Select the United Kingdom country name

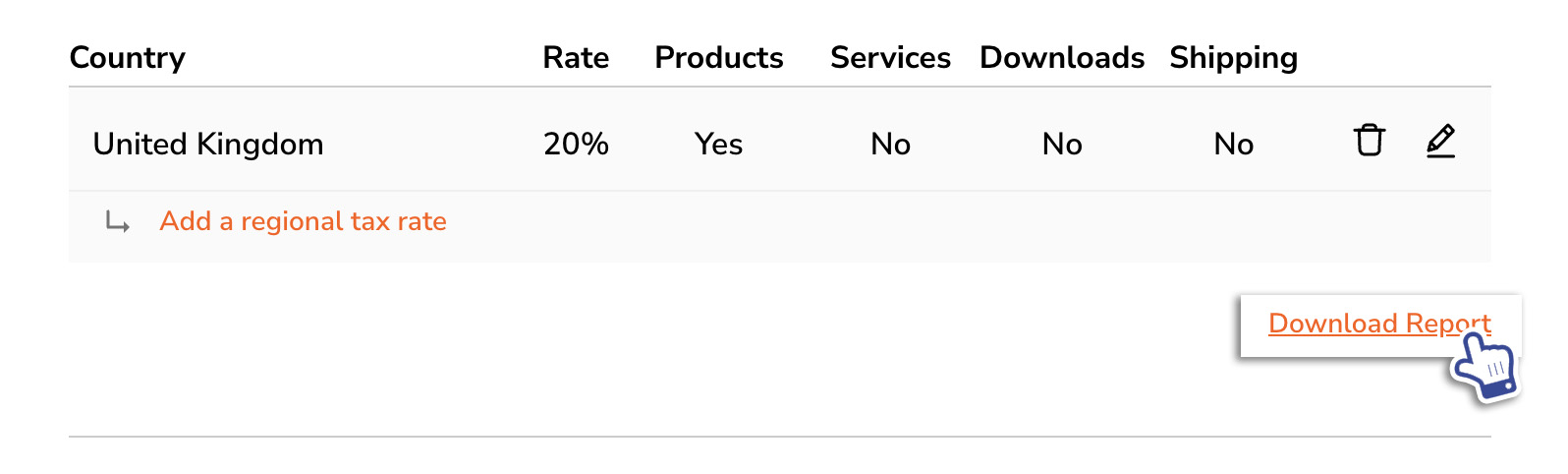tap(208, 145)
